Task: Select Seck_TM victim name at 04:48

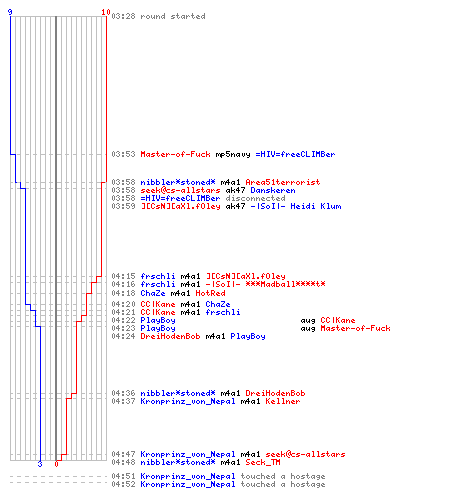Action: [x=263, y=462]
